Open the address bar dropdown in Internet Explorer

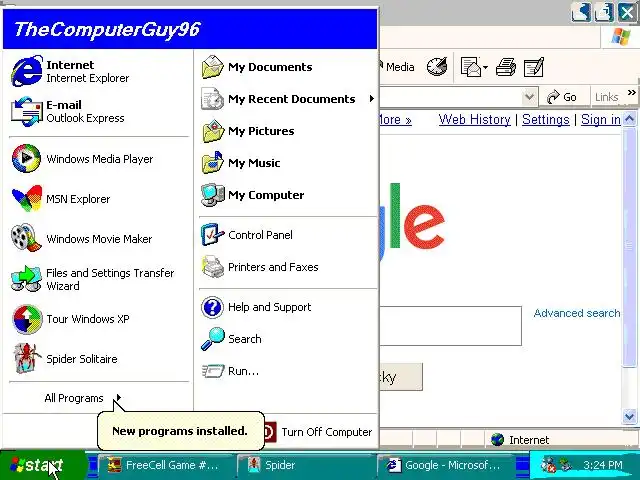(x=529, y=97)
